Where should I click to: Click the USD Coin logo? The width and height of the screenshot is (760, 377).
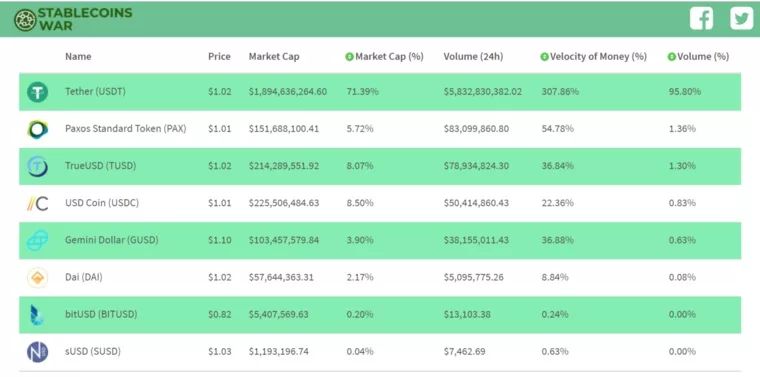click(x=37, y=203)
